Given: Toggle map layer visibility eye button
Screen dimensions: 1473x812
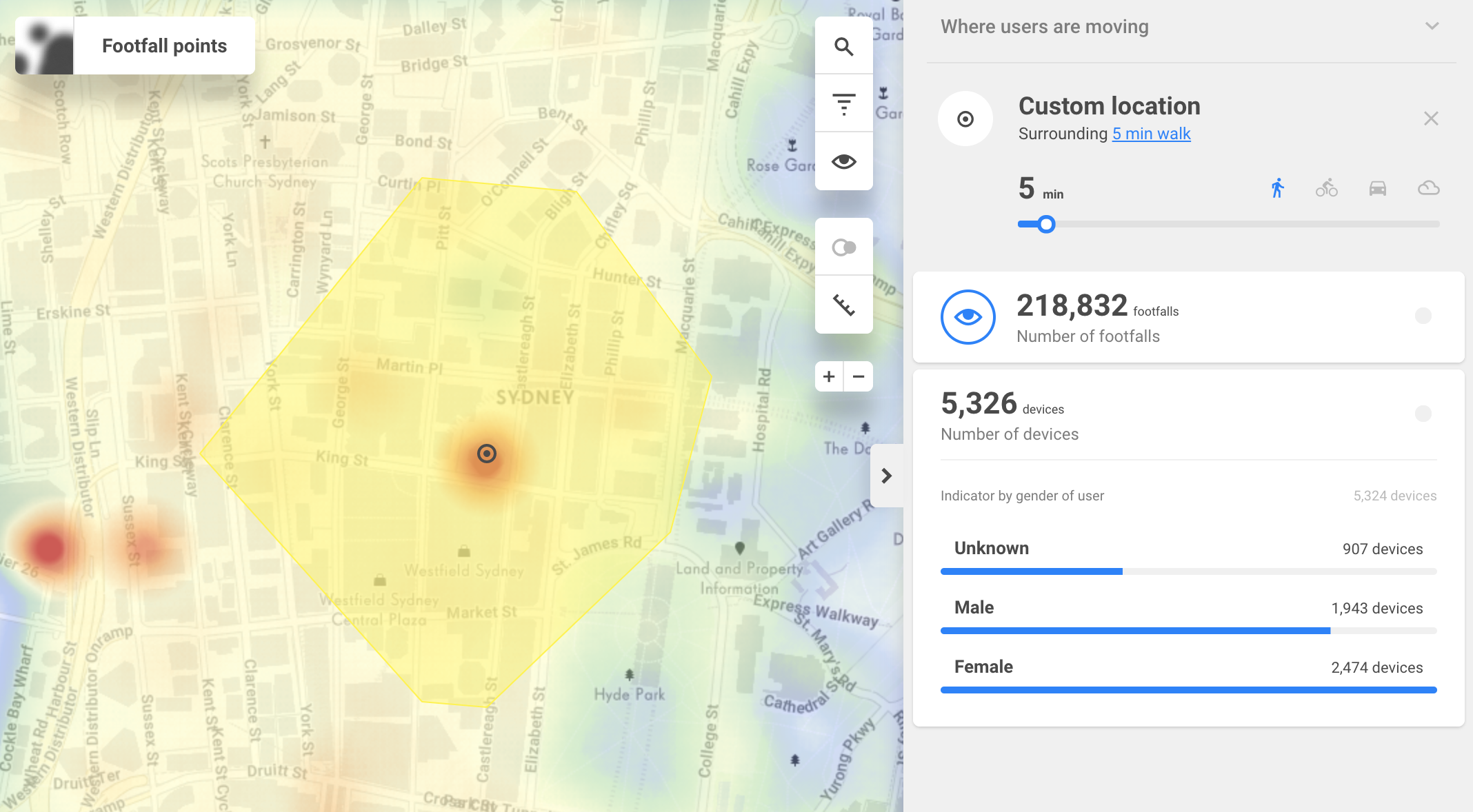Looking at the screenshot, I should [x=843, y=162].
